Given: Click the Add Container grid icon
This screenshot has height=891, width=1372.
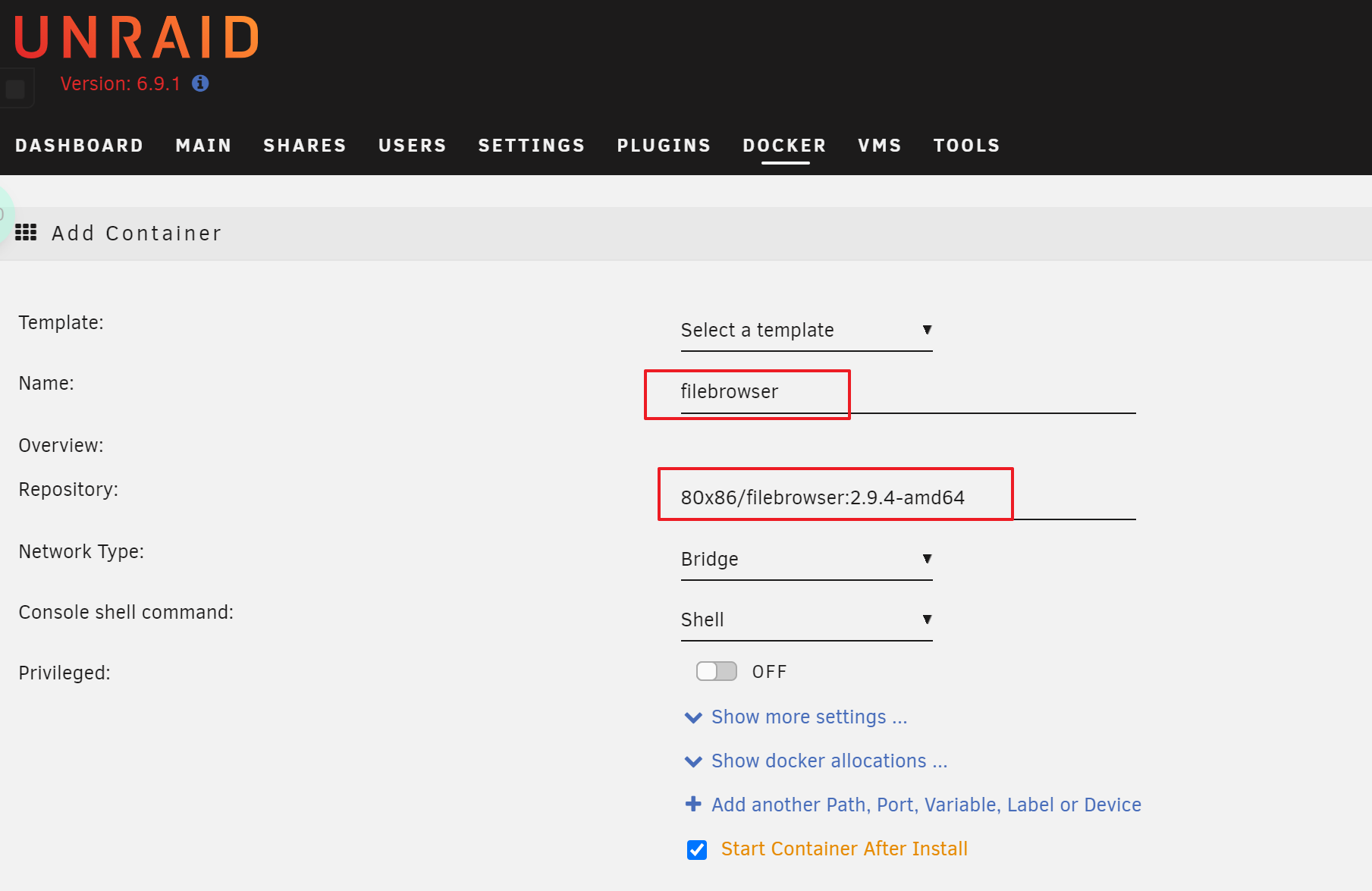Looking at the screenshot, I should [26, 232].
